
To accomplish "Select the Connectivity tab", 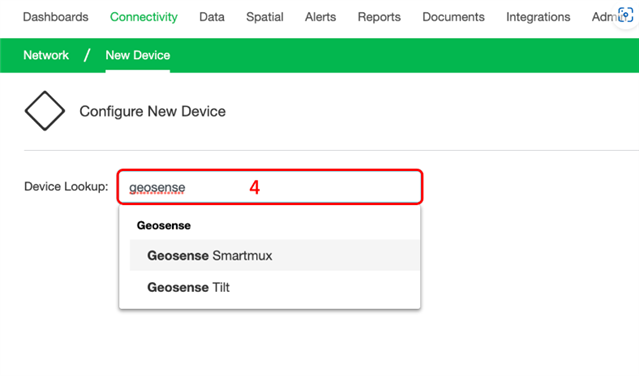I will (x=143, y=17).
